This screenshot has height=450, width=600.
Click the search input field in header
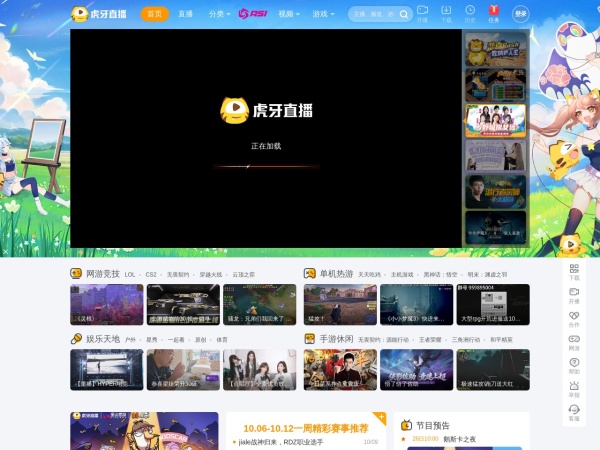[372, 14]
